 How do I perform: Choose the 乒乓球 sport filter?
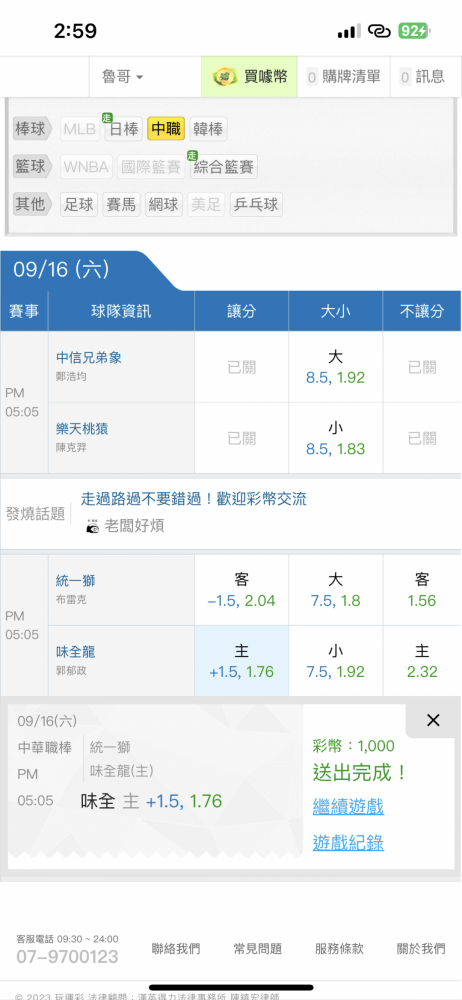(x=256, y=205)
